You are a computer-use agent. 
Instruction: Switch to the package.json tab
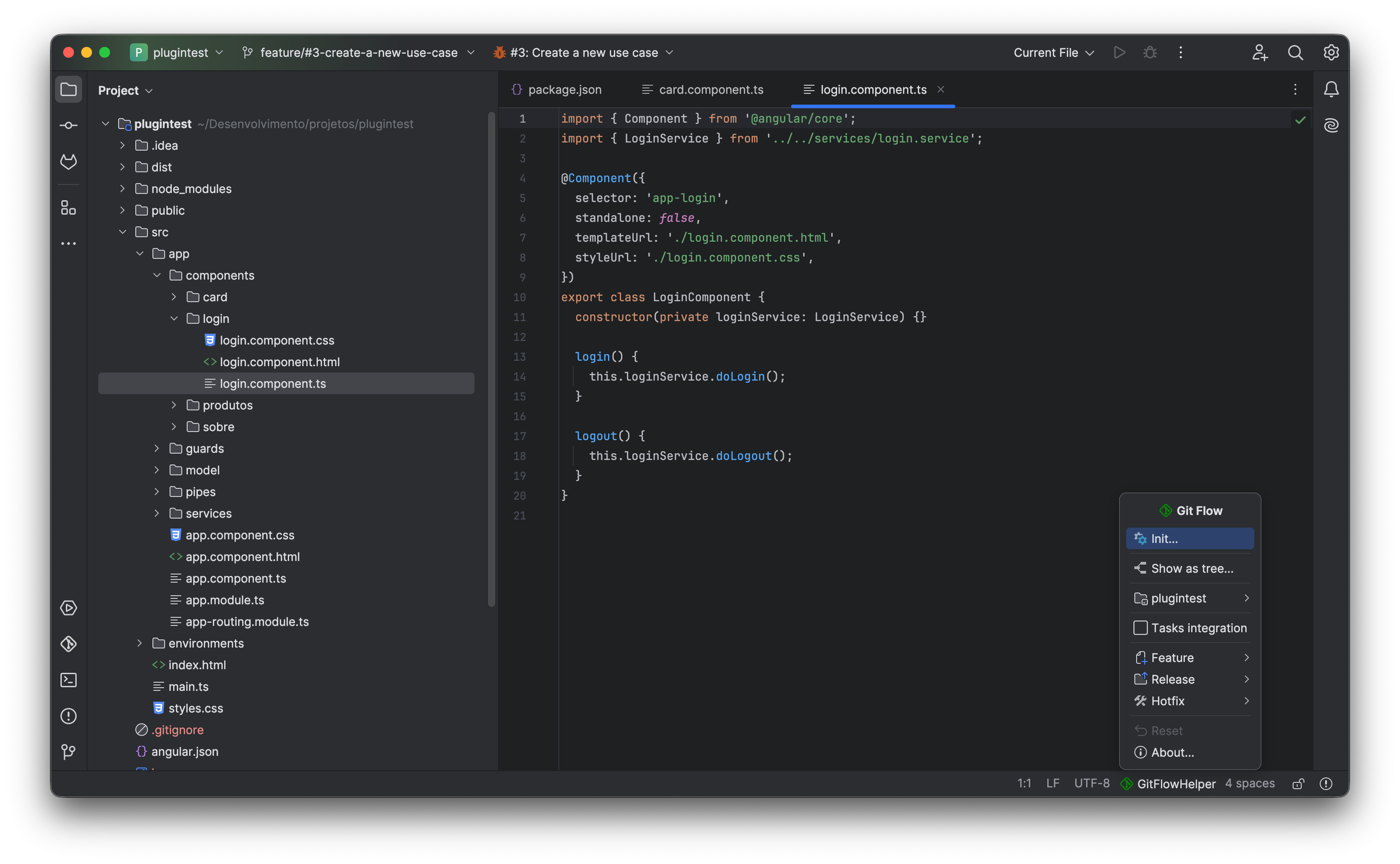(x=556, y=90)
